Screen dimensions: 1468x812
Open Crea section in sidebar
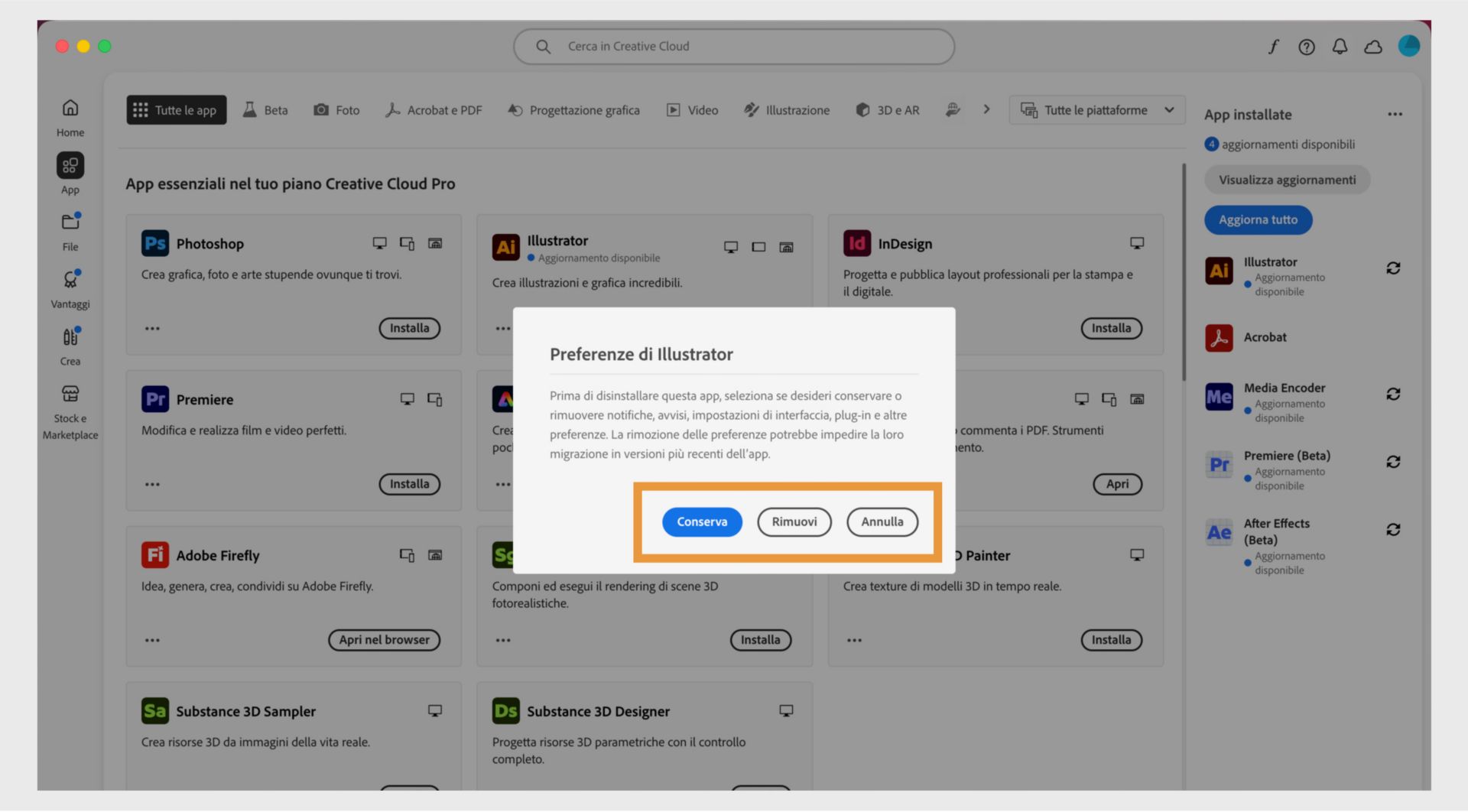70,346
